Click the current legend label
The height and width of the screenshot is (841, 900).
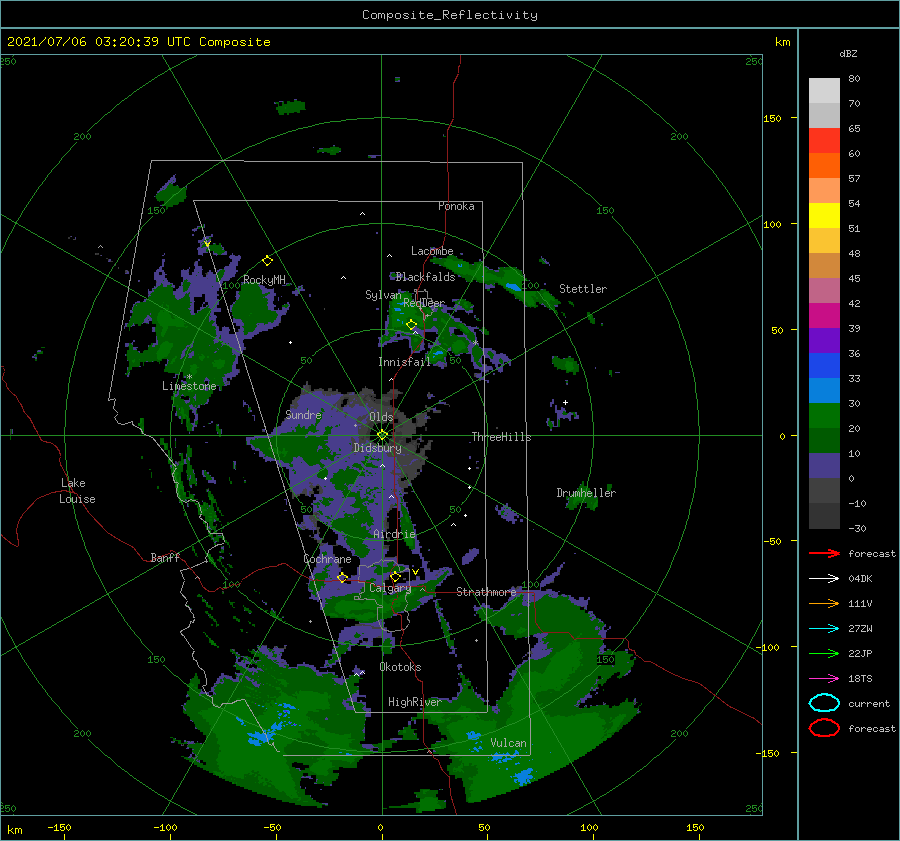pos(869,703)
